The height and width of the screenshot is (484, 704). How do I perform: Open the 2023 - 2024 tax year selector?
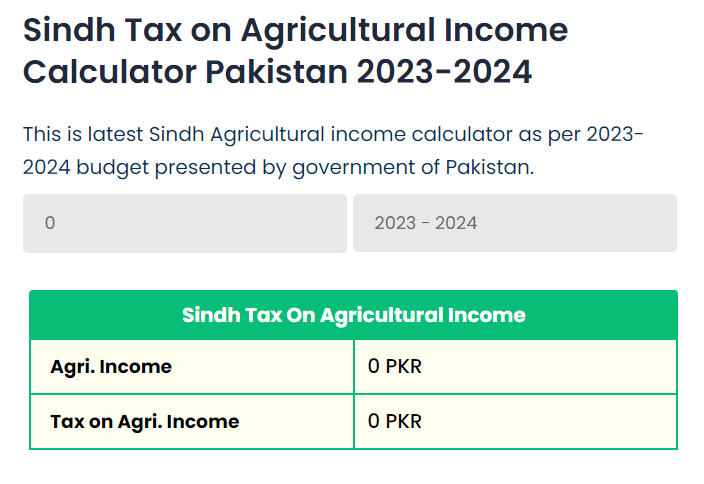tap(514, 223)
